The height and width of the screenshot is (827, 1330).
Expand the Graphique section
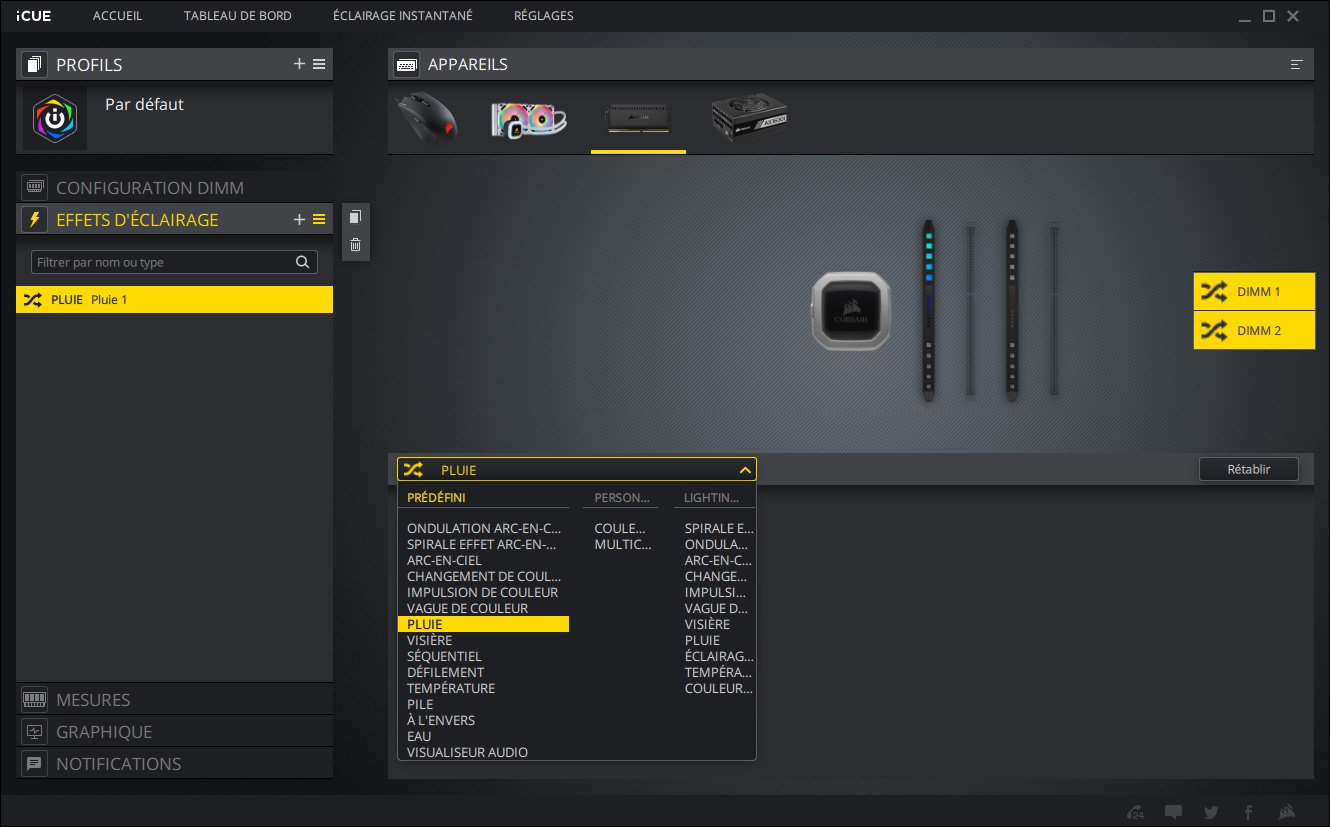(x=174, y=732)
